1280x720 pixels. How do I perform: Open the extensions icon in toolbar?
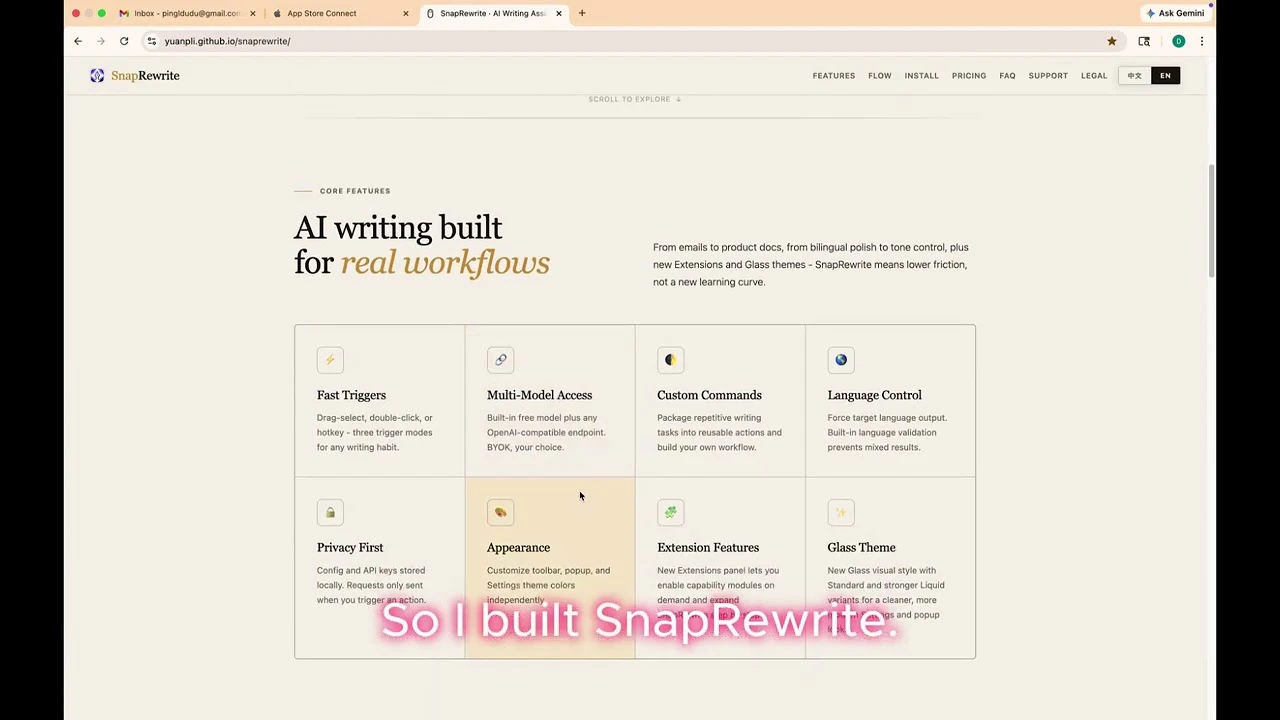pos(1144,41)
